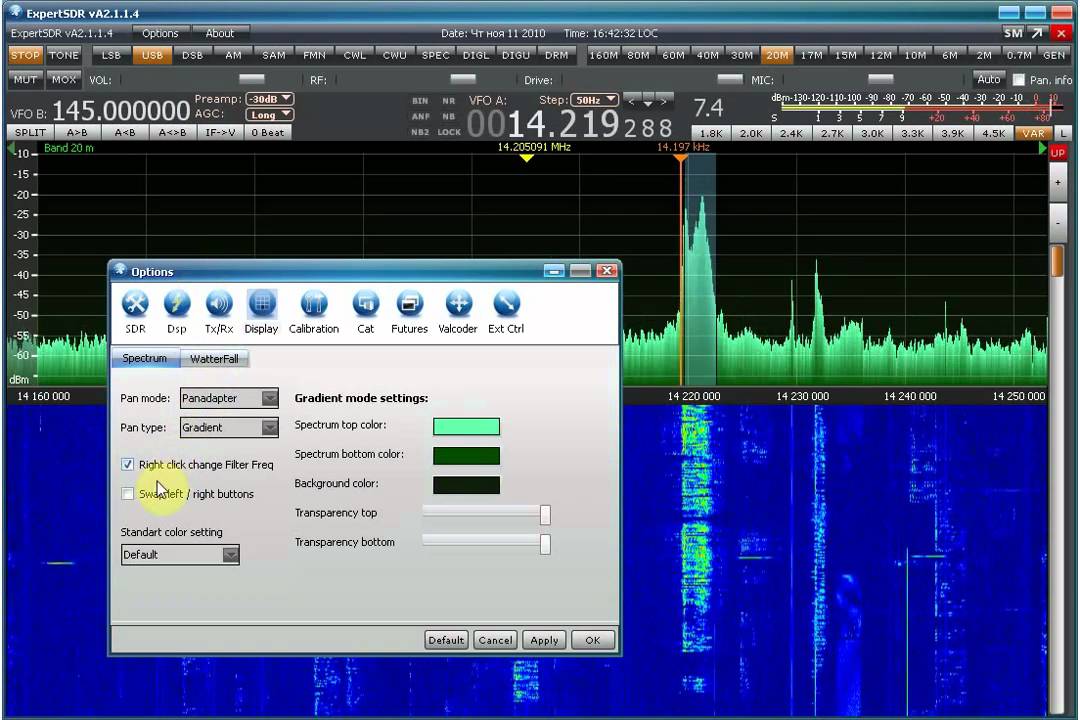Toggle the Auto button near MIC
Image resolution: width=1080 pixels, height=720 pixels.
(988, 79)
